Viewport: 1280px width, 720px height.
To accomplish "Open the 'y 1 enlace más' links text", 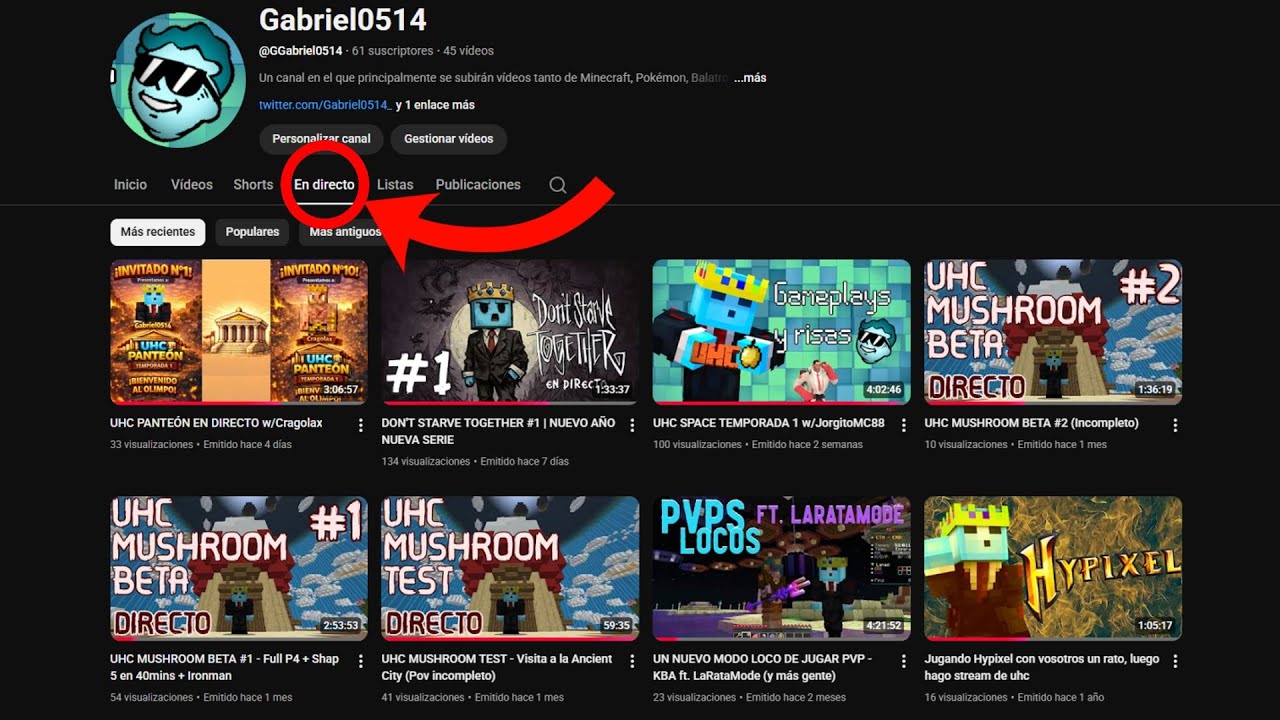I will [x=435, y=105].
